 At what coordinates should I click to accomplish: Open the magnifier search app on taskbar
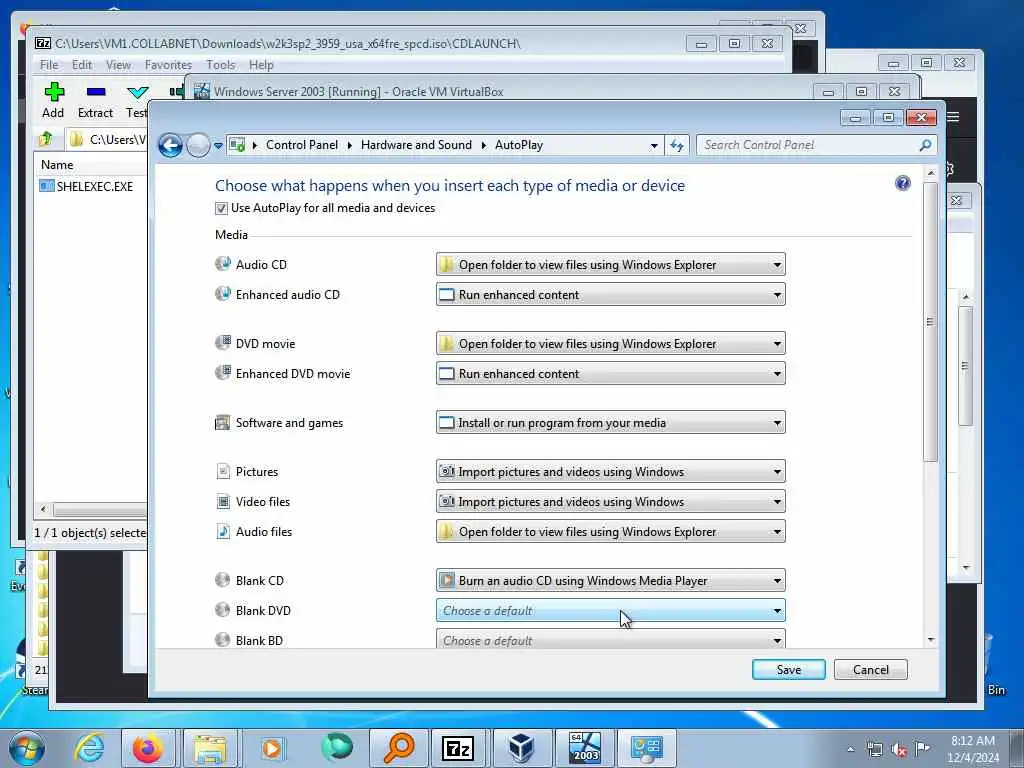point(398,748)
